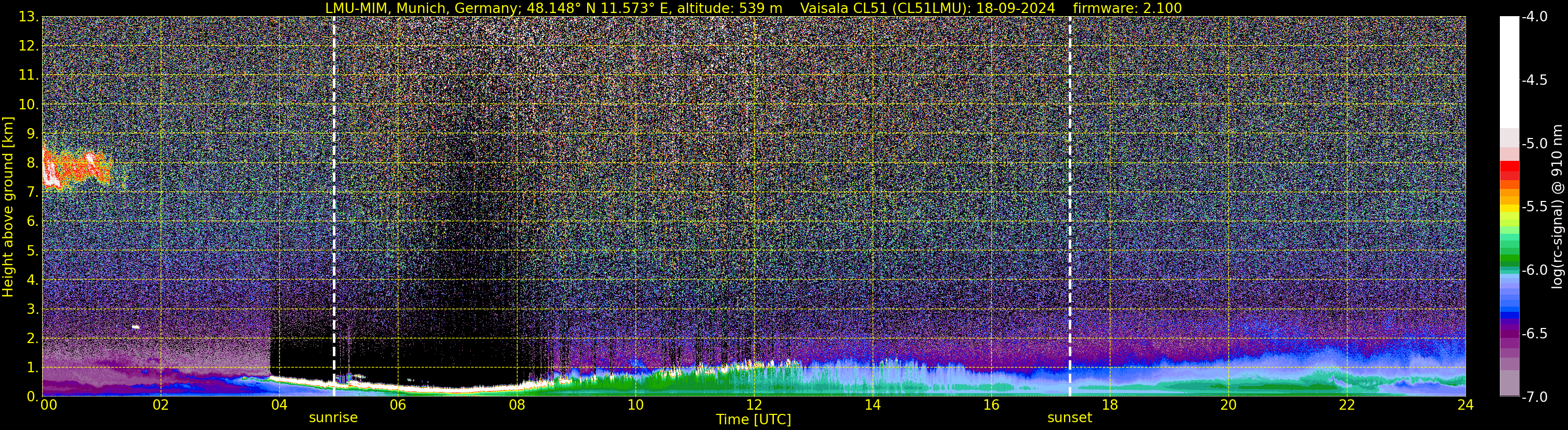Click the '18' time axis tick label
The image size is (1568, 430).
tap(1110, 405)
